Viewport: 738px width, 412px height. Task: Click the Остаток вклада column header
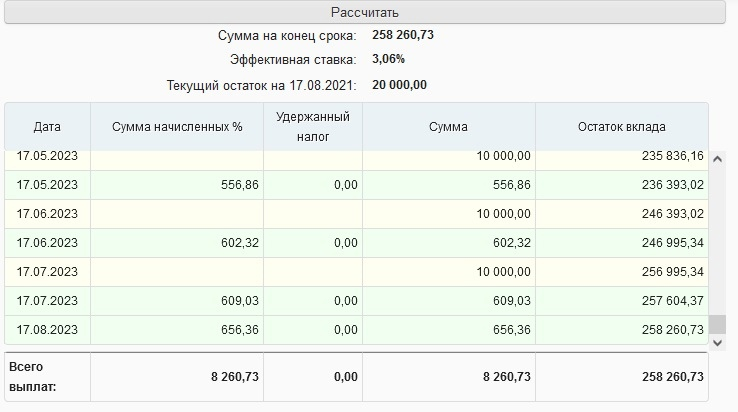click(x=622, y=127)
